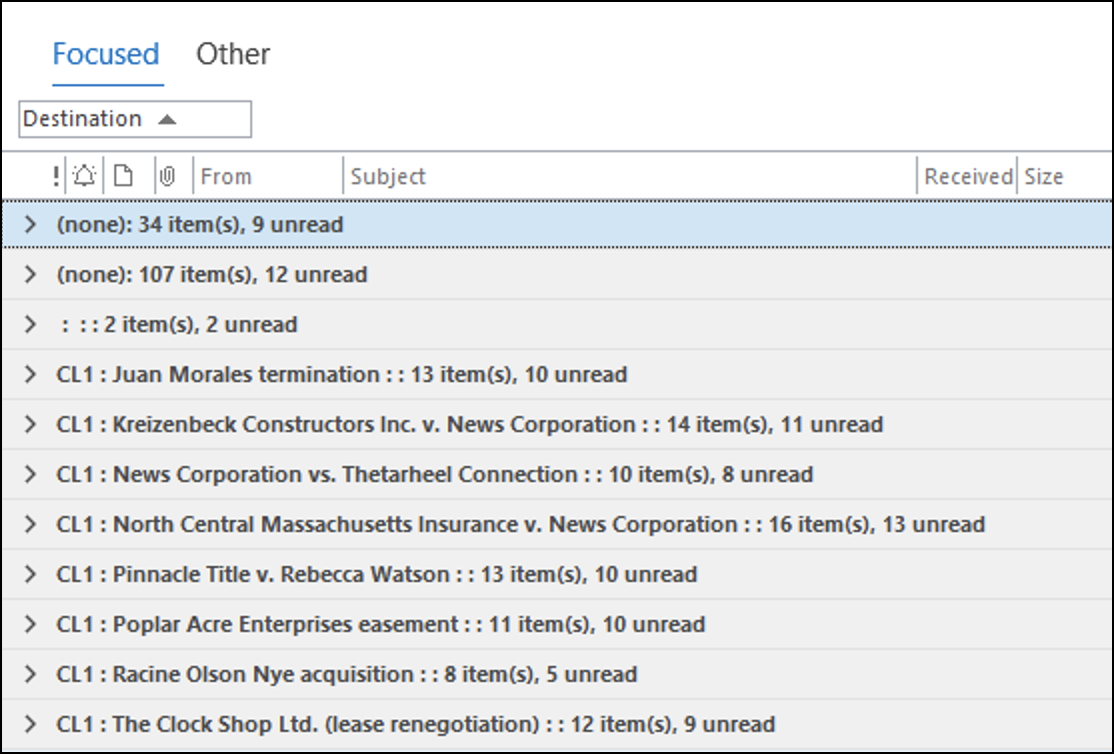Sort by the Icon page column header
1114x754 pixels.
124,176
